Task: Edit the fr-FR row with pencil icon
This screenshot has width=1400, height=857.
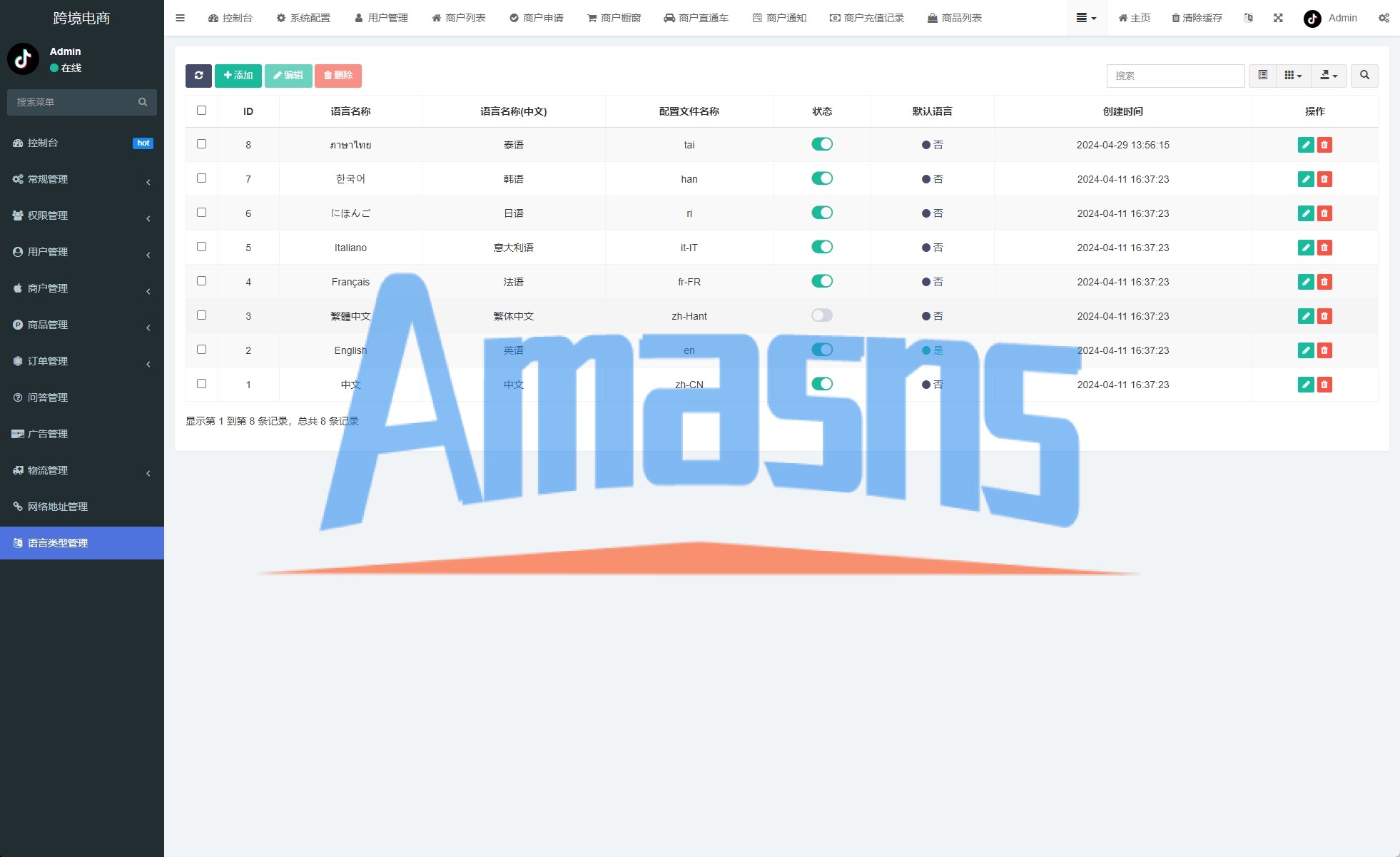Action: [x=1306, y=282]
